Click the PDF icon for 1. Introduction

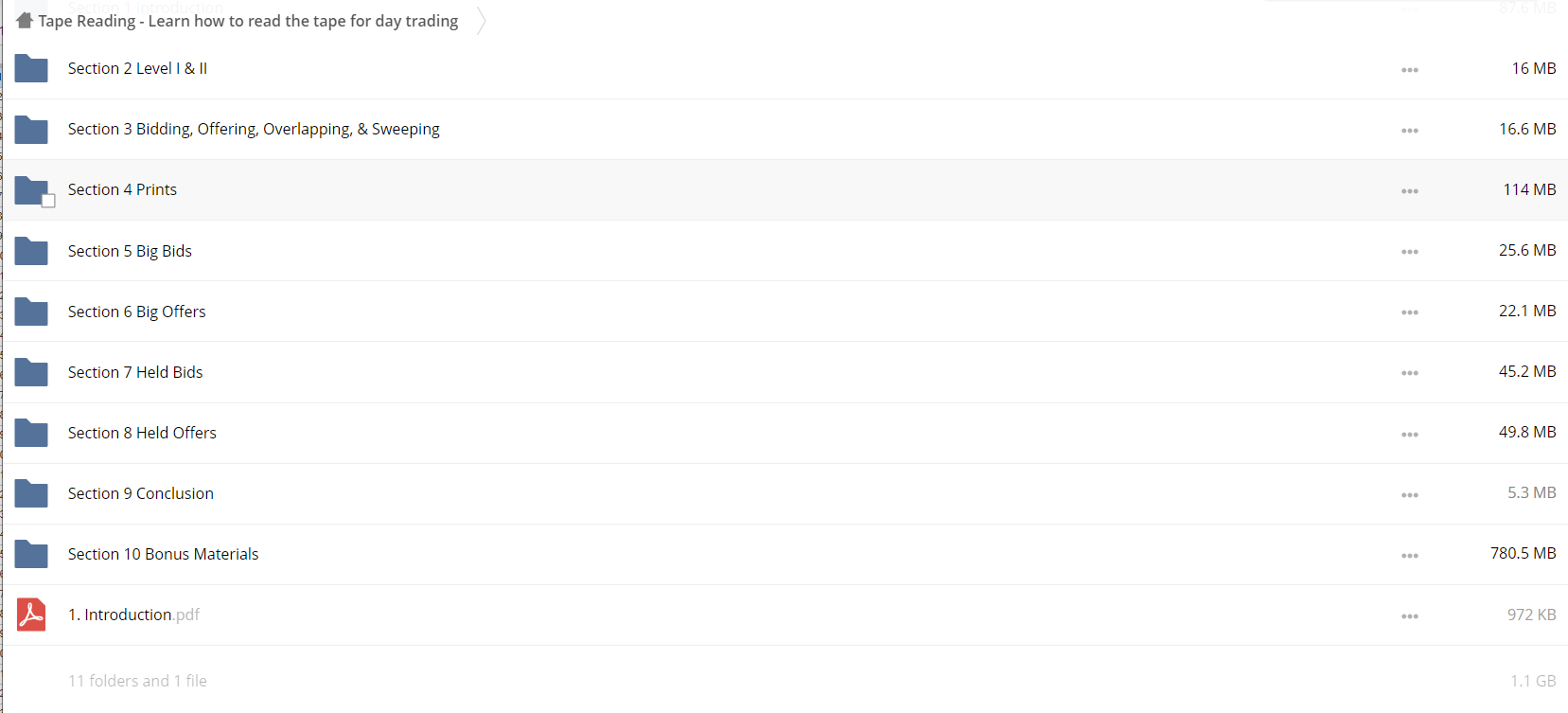click(x=31, y=615)
